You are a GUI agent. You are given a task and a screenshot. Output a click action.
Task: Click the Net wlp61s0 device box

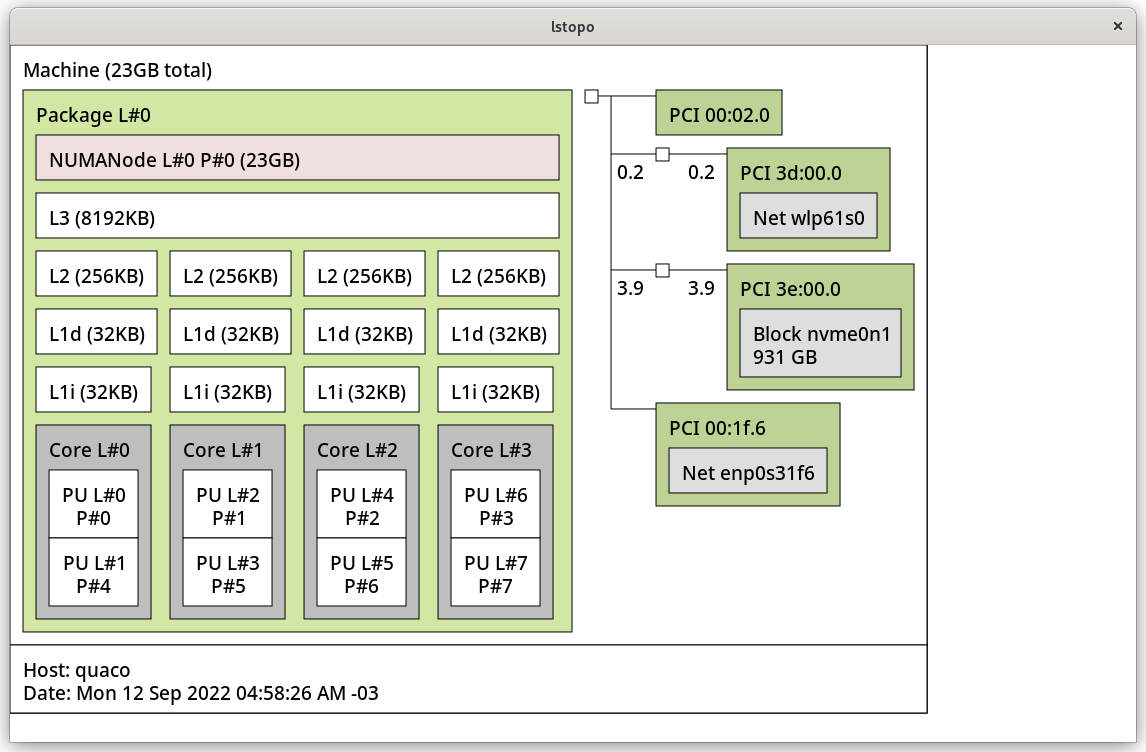coord(808,217)
